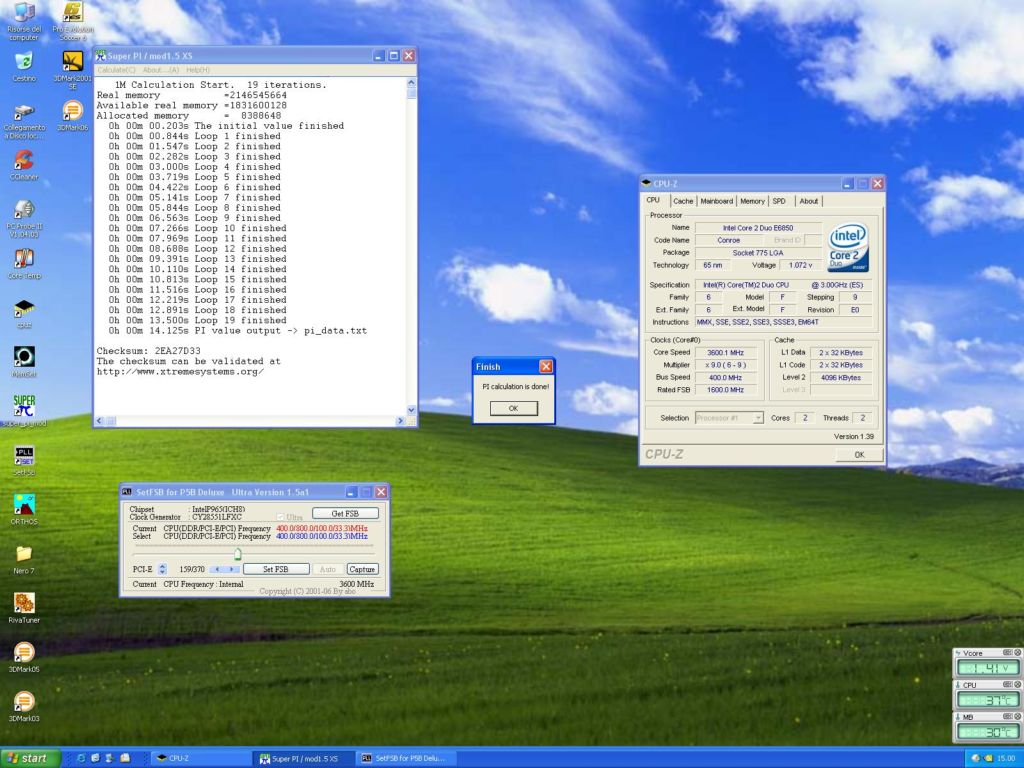
Task: Activate SetFSB for P5B taskbar button
Action: [x=406, y=758]
